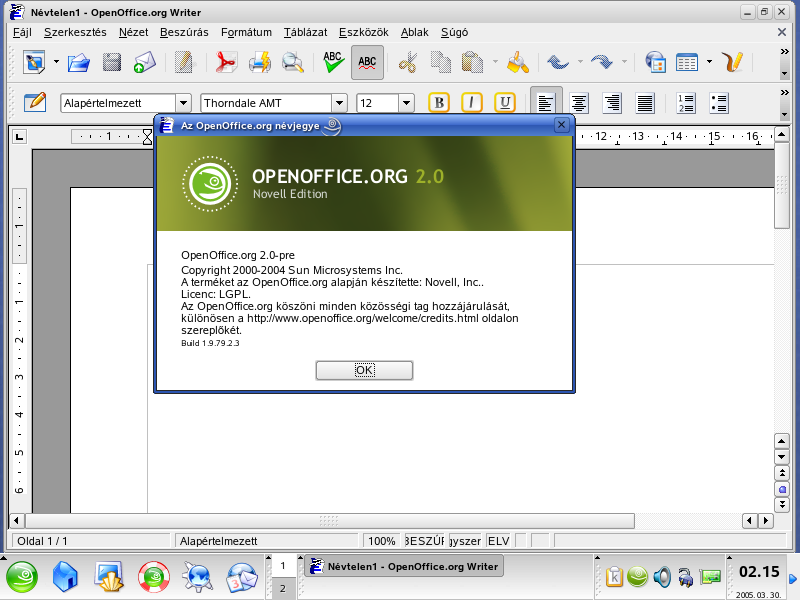Open the Formátum menu

(x=246, y=32)
